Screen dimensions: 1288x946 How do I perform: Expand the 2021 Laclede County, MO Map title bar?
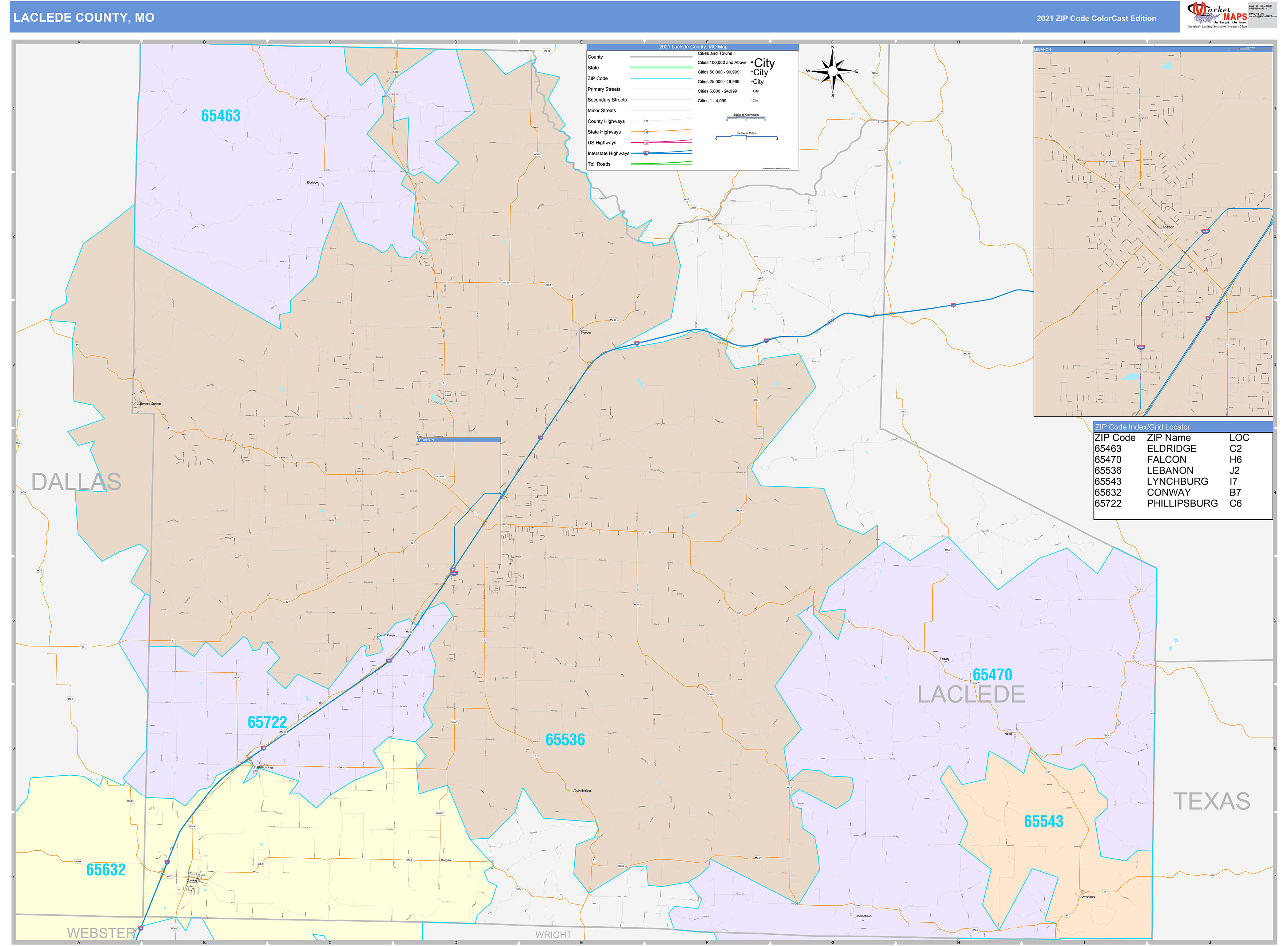point(694,47)
